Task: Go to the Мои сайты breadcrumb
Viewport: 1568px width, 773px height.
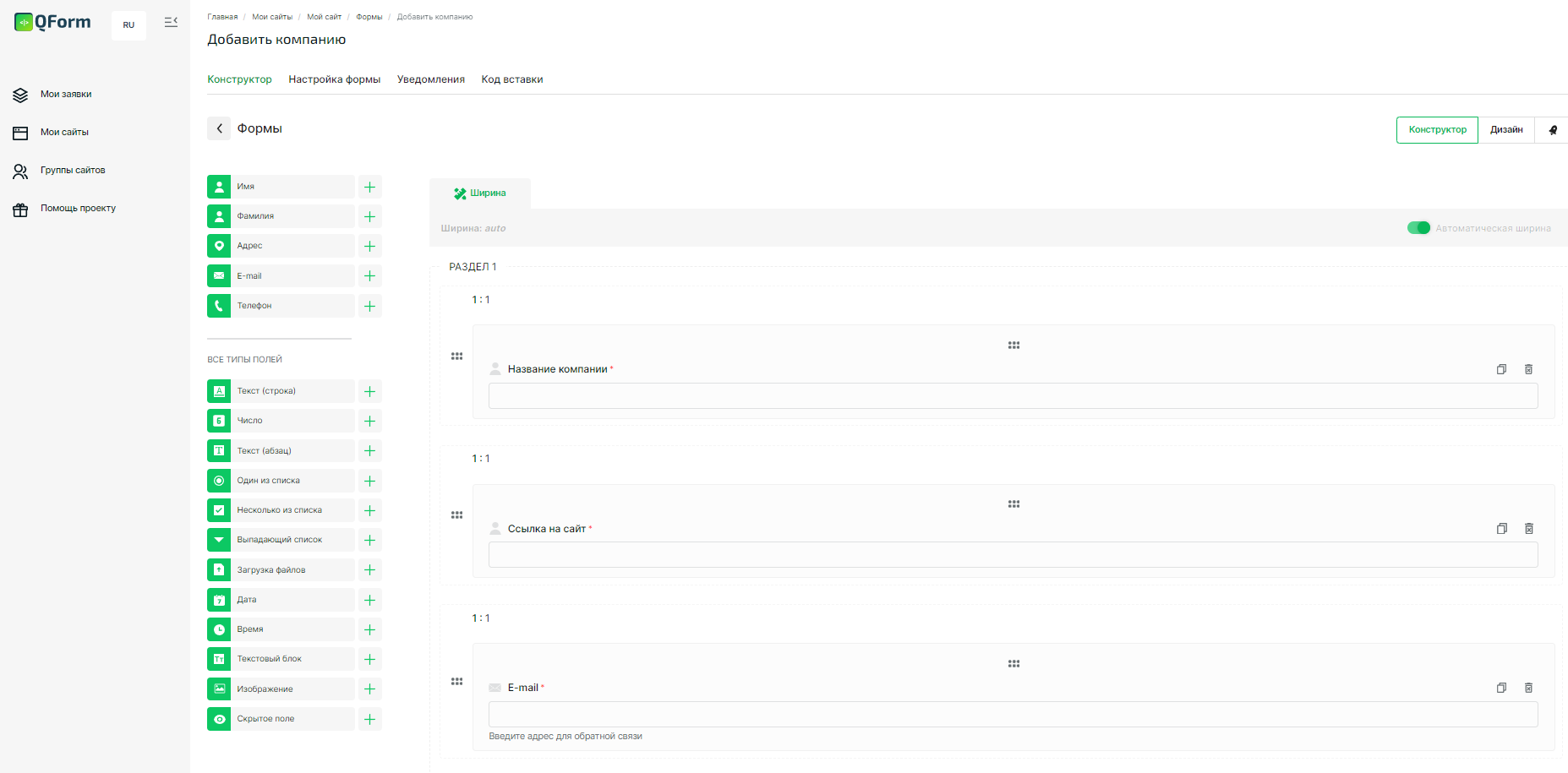Action: pyautogui.click(x=272, y=17)
